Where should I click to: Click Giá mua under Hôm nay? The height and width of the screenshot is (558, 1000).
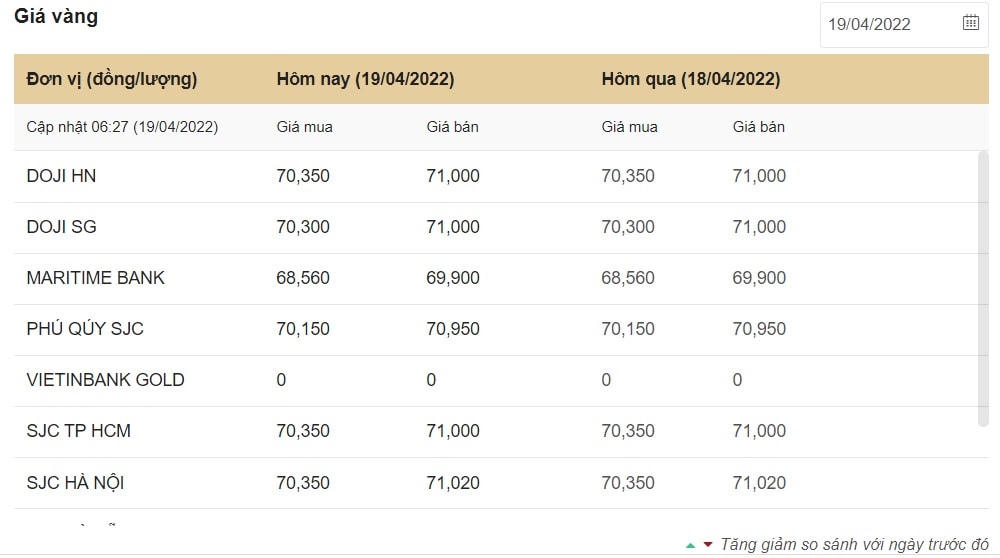coord(304,127)
